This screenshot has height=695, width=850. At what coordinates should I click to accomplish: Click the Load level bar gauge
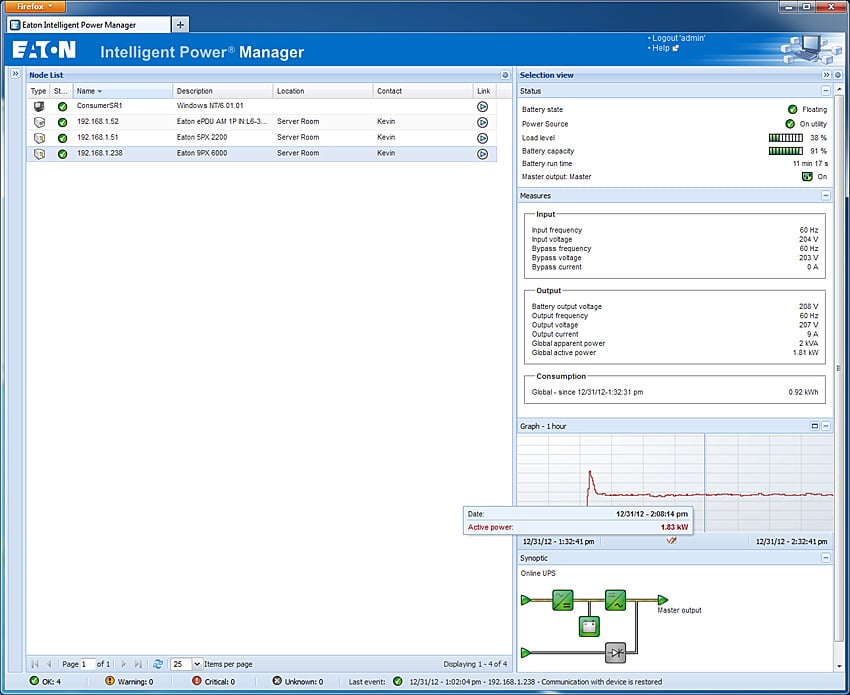[x=785, y=138]
